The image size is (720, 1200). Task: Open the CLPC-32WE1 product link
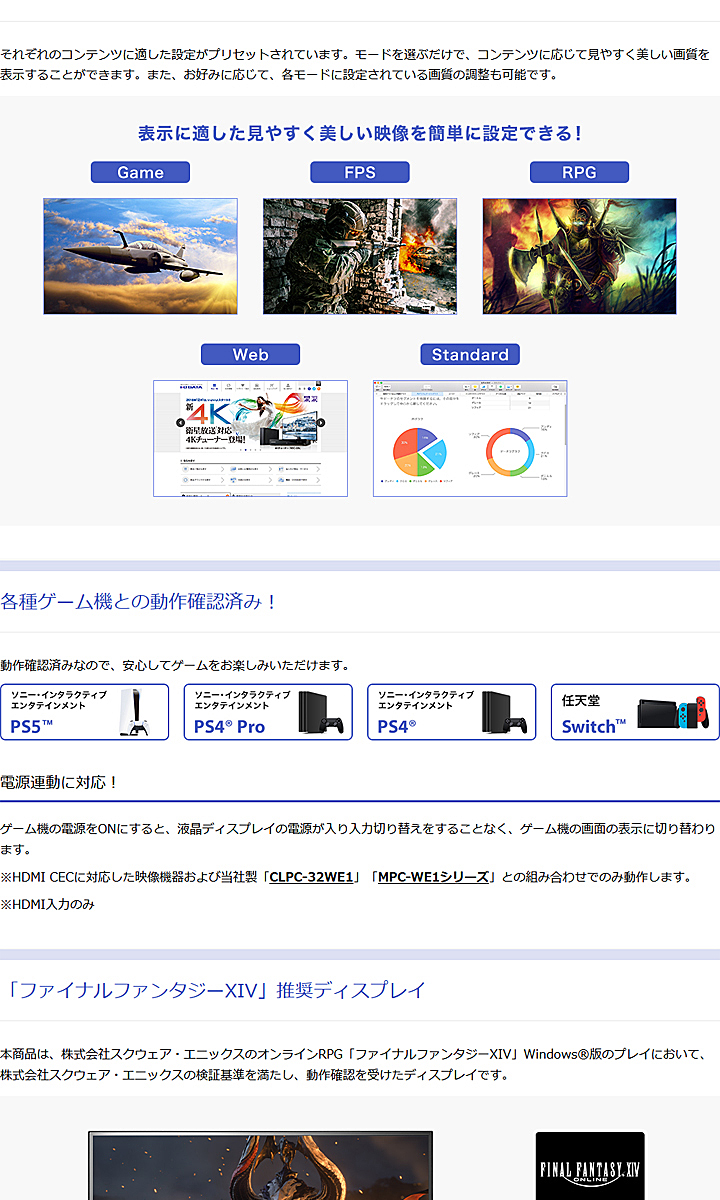(311, 877)
